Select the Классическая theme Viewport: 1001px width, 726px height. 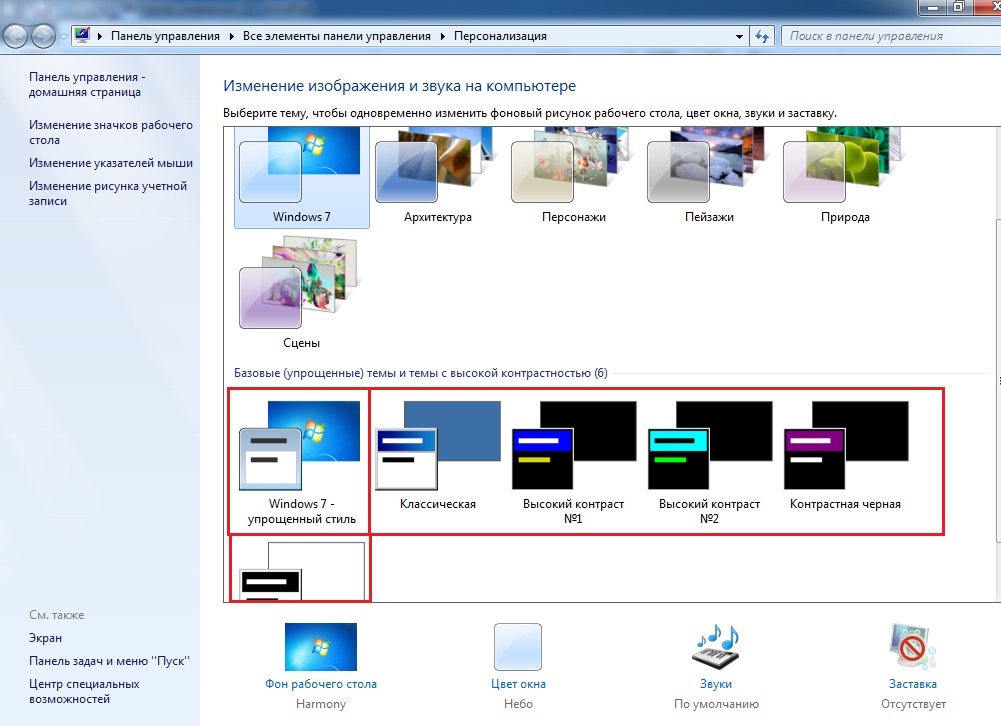pyautogui.click(x=437, y=456)
